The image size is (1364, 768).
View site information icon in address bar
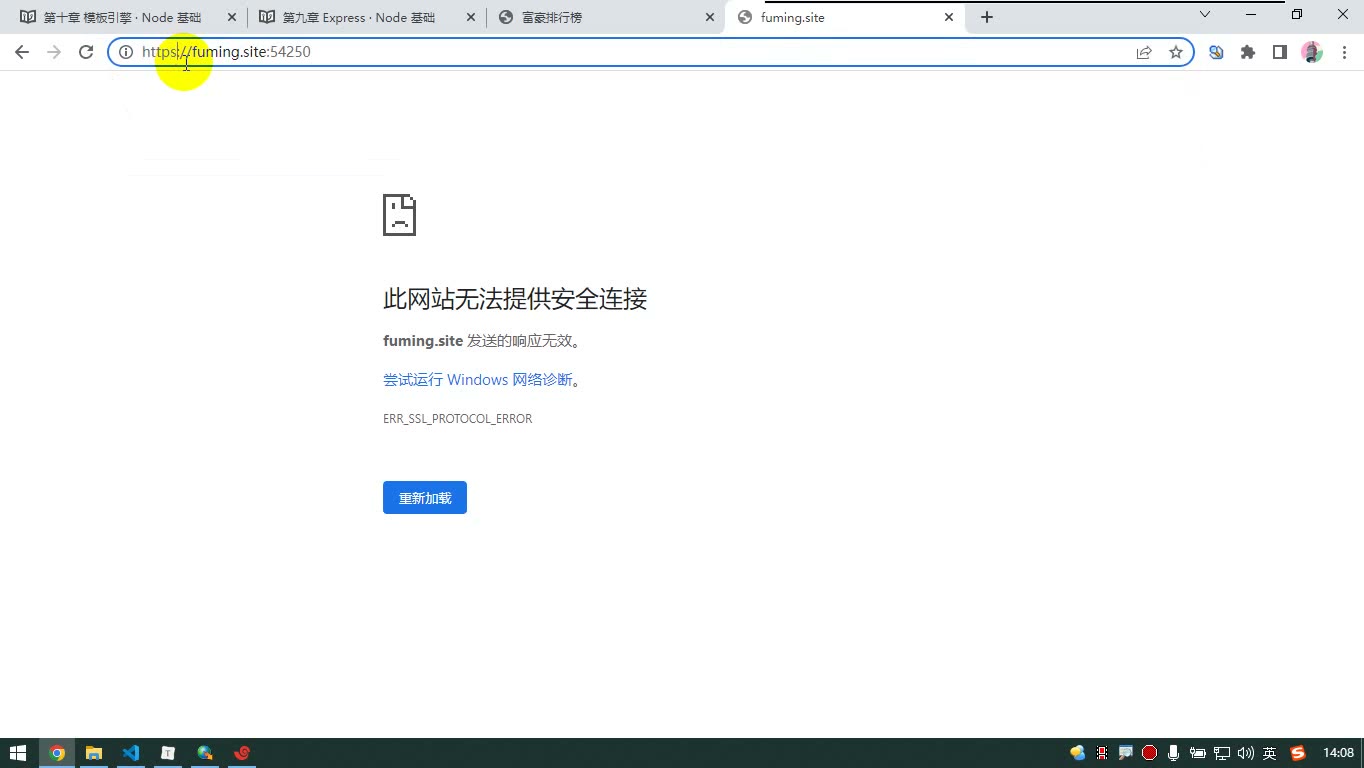tap(126, 52)
